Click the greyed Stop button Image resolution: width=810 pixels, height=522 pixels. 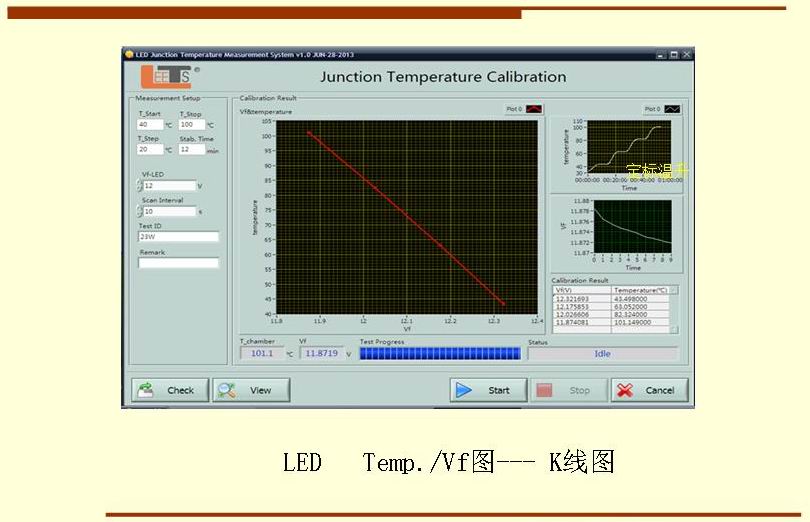click(569, 390)
